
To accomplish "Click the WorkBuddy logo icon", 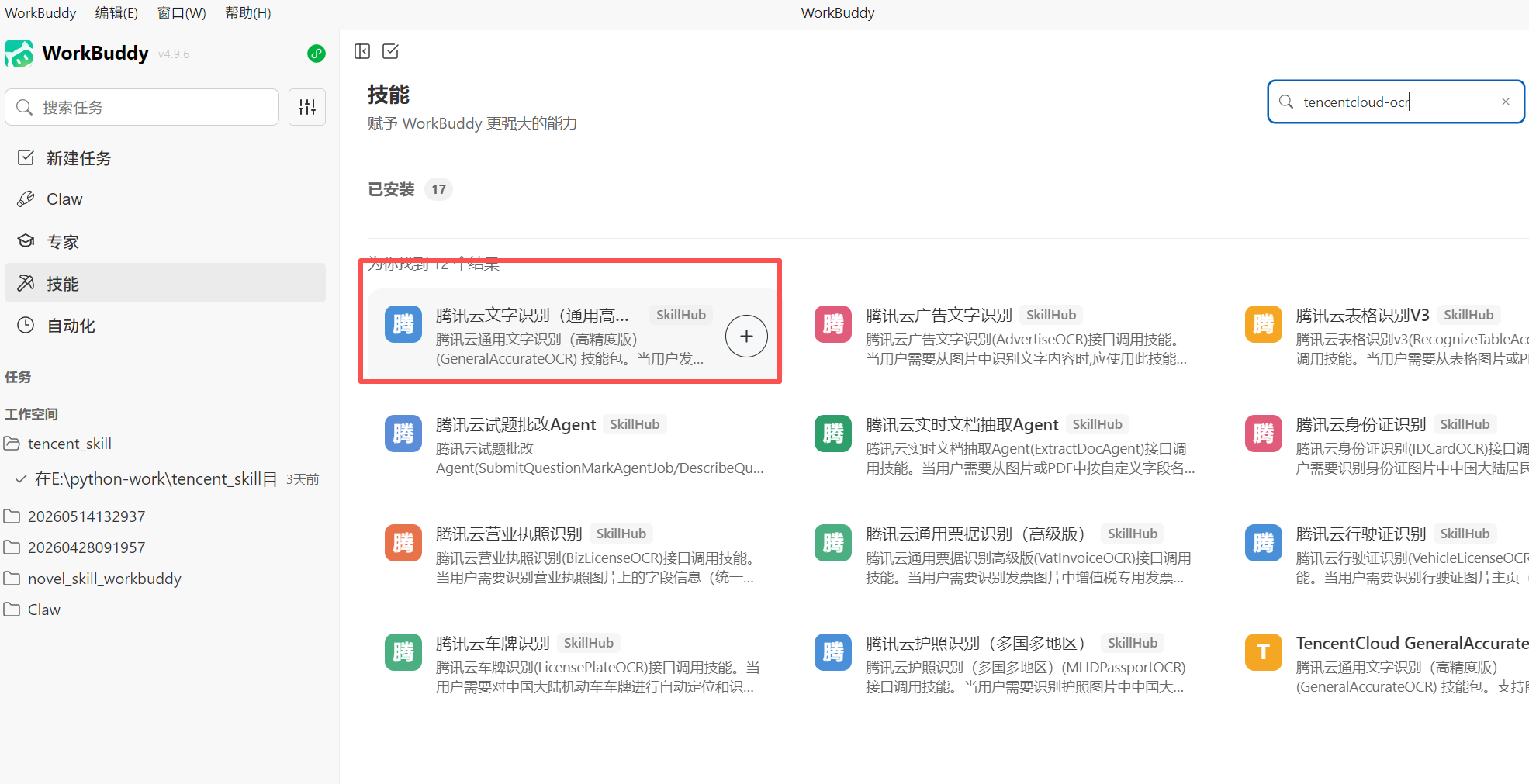I will click(x=19, y=54).
